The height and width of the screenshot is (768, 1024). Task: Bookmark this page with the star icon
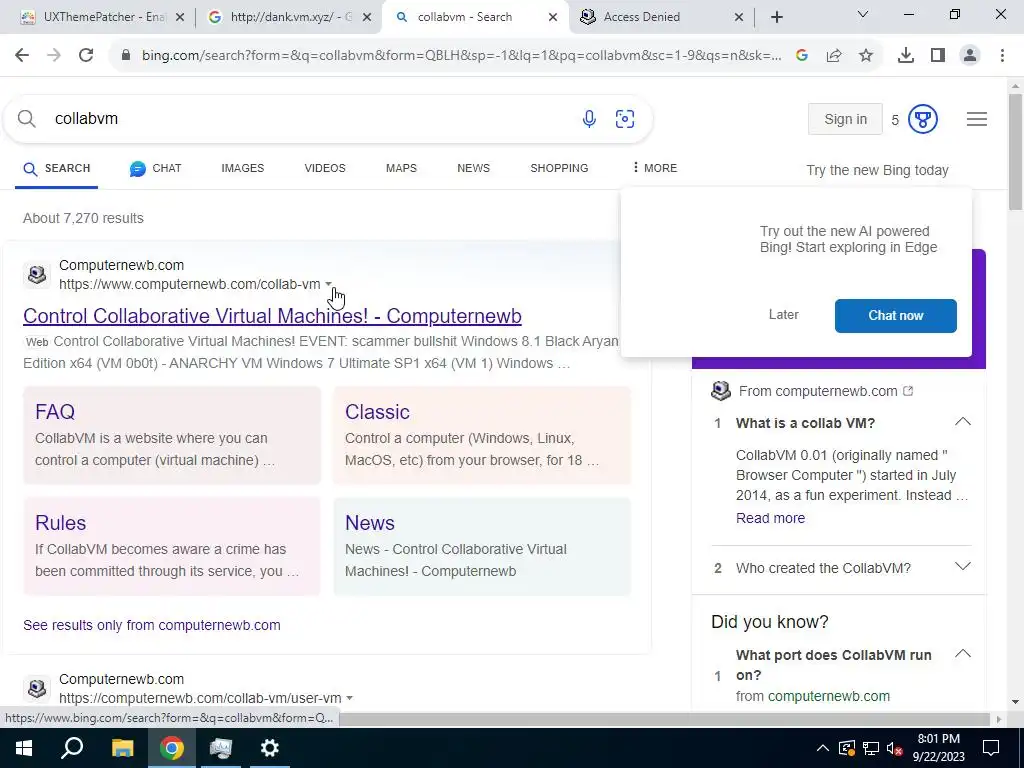866,56
